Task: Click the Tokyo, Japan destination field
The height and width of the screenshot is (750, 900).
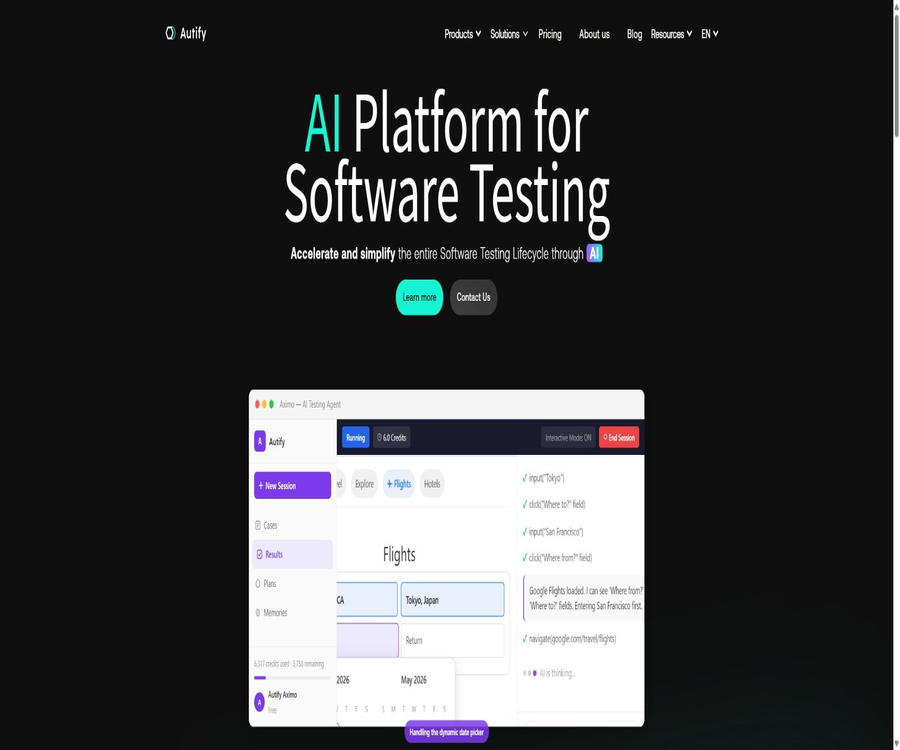Action: point(452,600)
